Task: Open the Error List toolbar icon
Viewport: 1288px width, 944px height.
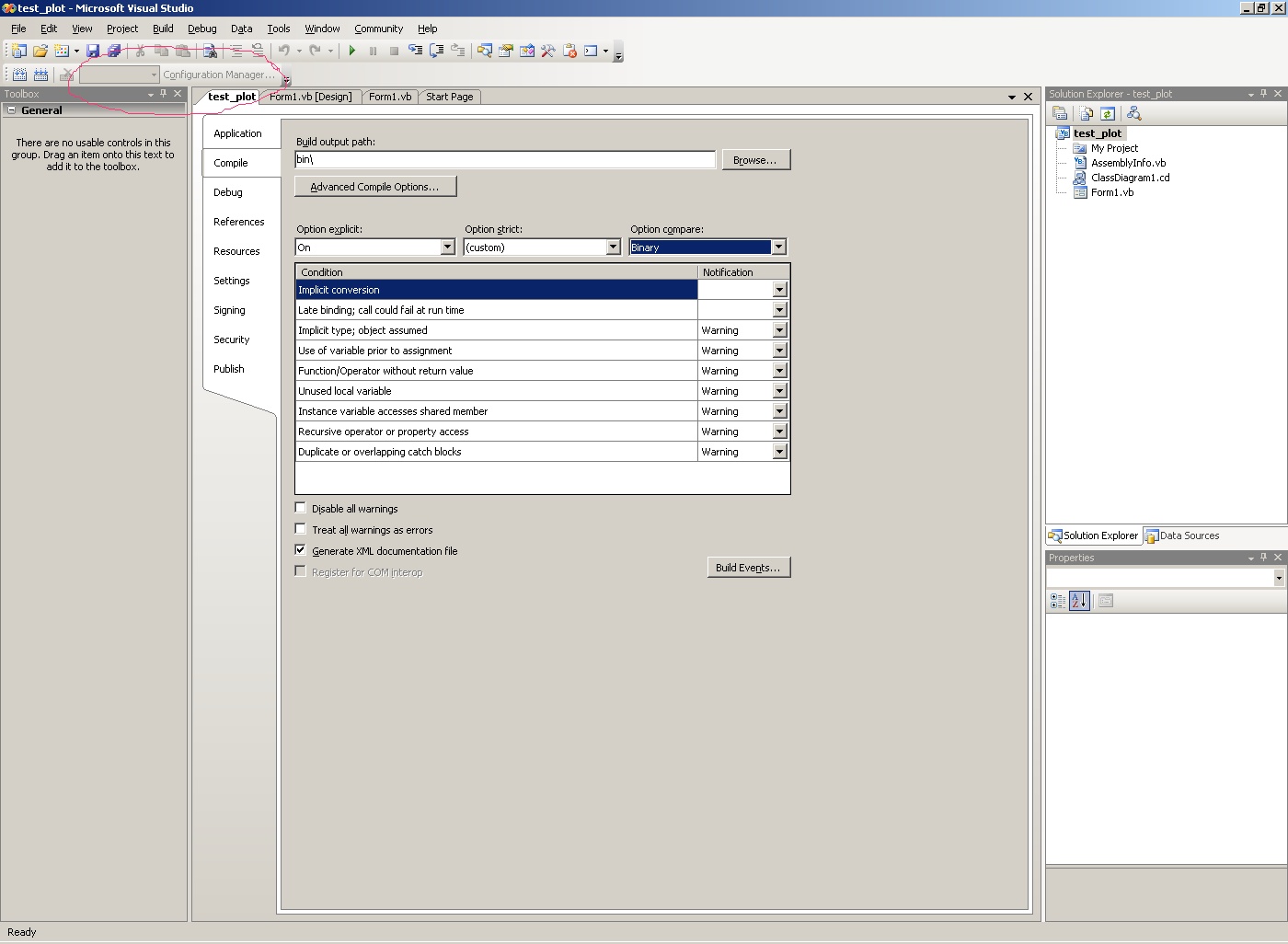Action: [x=570, y=51]
